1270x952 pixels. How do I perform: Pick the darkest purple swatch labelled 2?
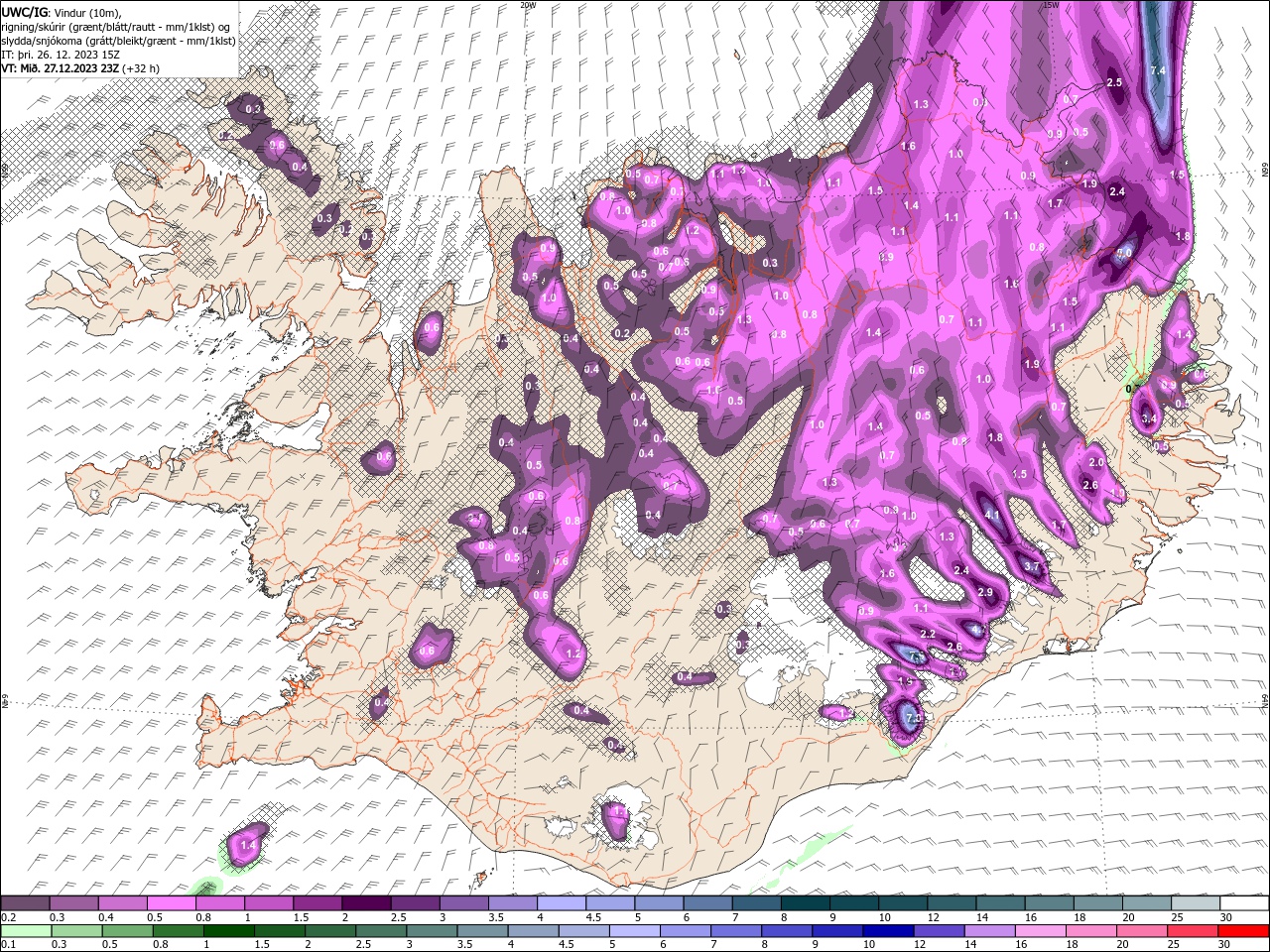pyautogui.click(x=366, y=903)
